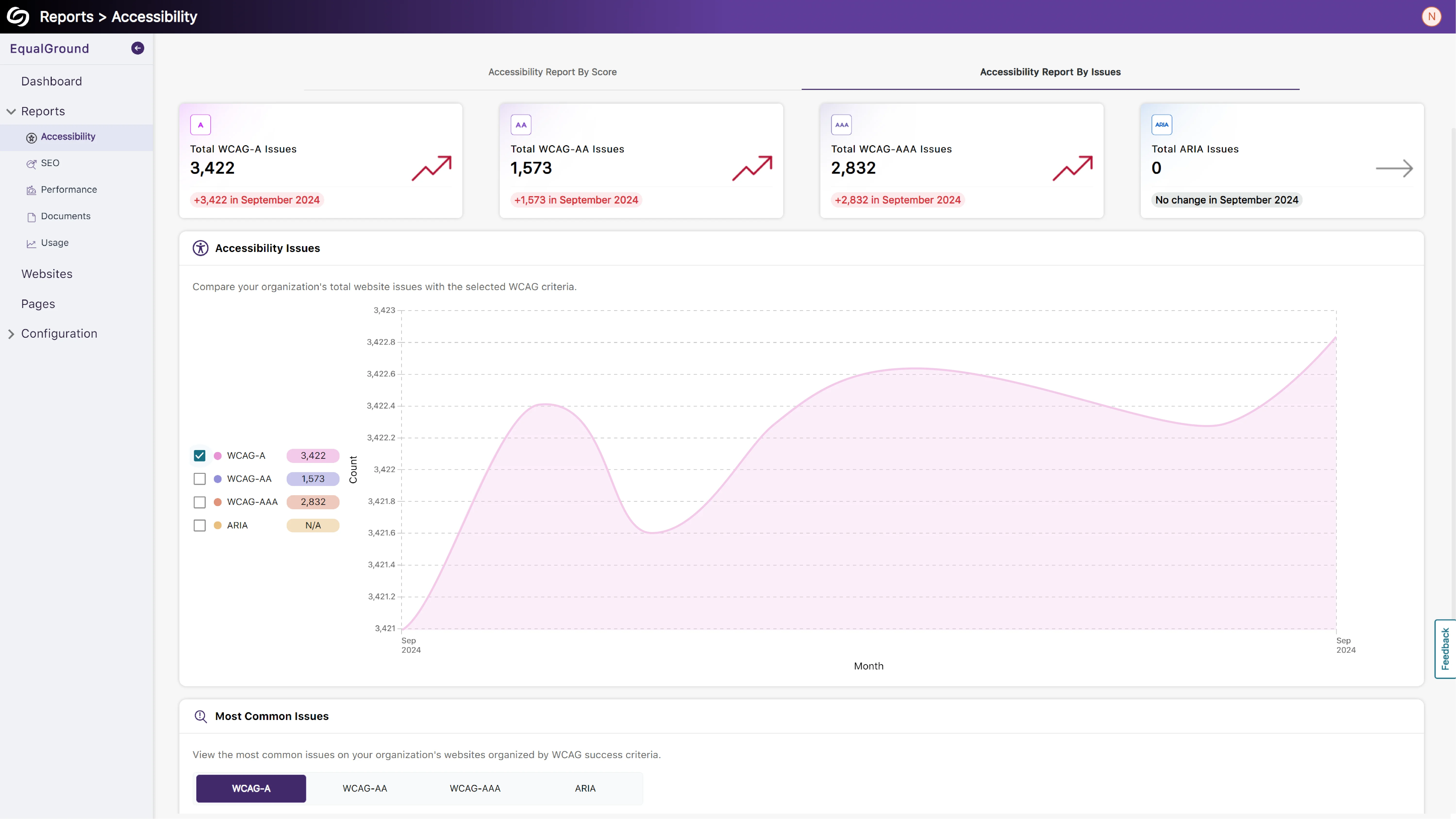Click the '+2,832 in September 2024' badge
Screen dimensions: 1456x819
click(898, 200)
